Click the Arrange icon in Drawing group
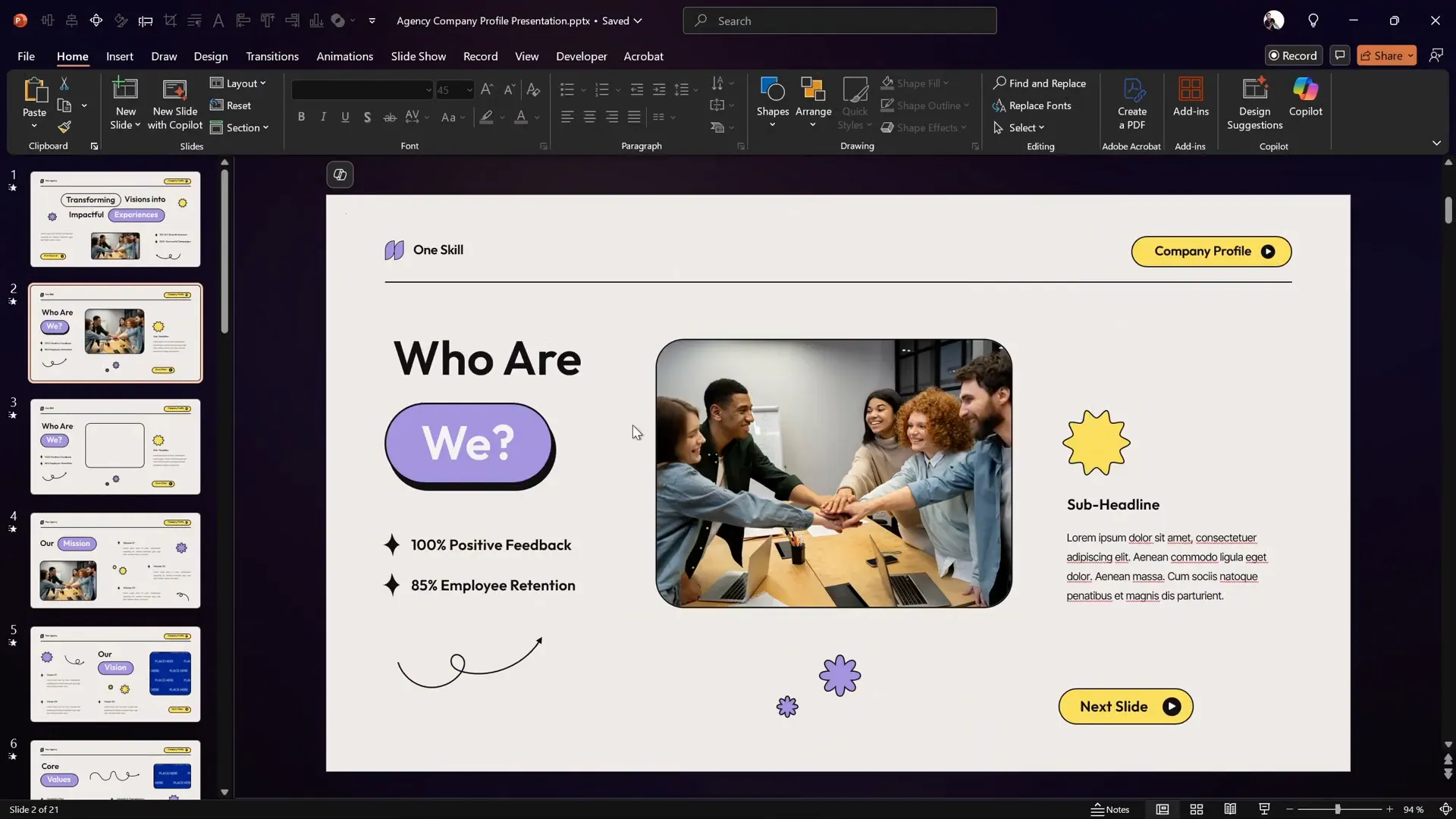Image resolution: width=1456 pixels, height=819 pixels. click(x=813, y=101)
